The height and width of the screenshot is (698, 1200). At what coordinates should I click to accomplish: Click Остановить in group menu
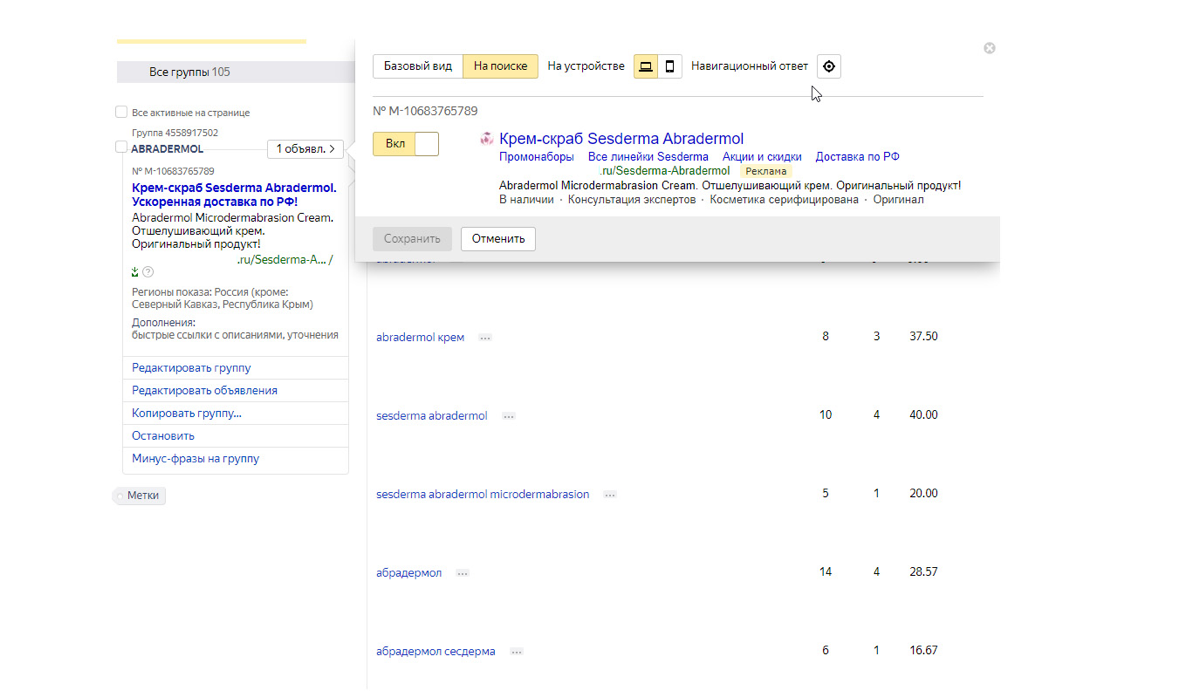pyautogui.click(x=163, y=436)
